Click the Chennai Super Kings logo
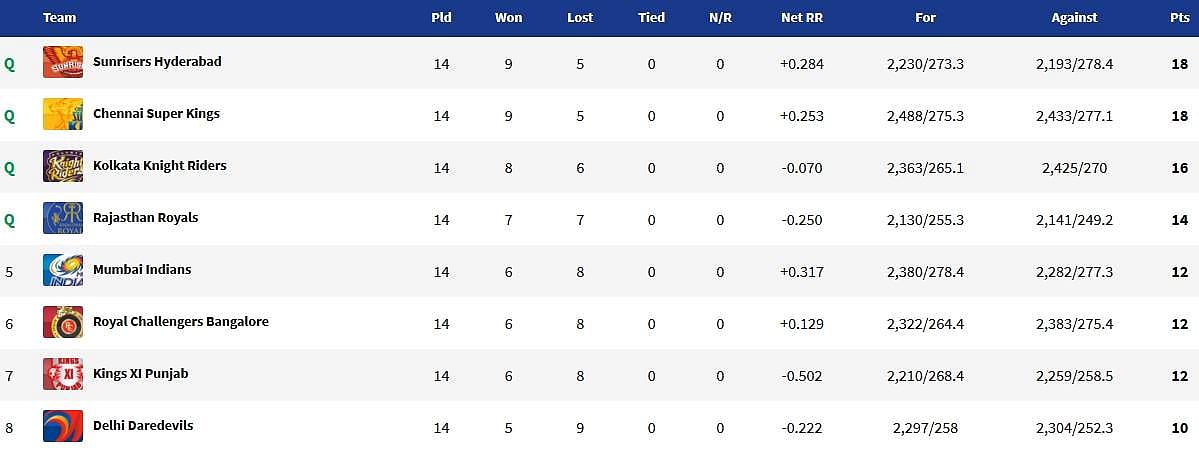Image resolution: width=1199 pixels, height=451 pixels. (x=62, y=114)
